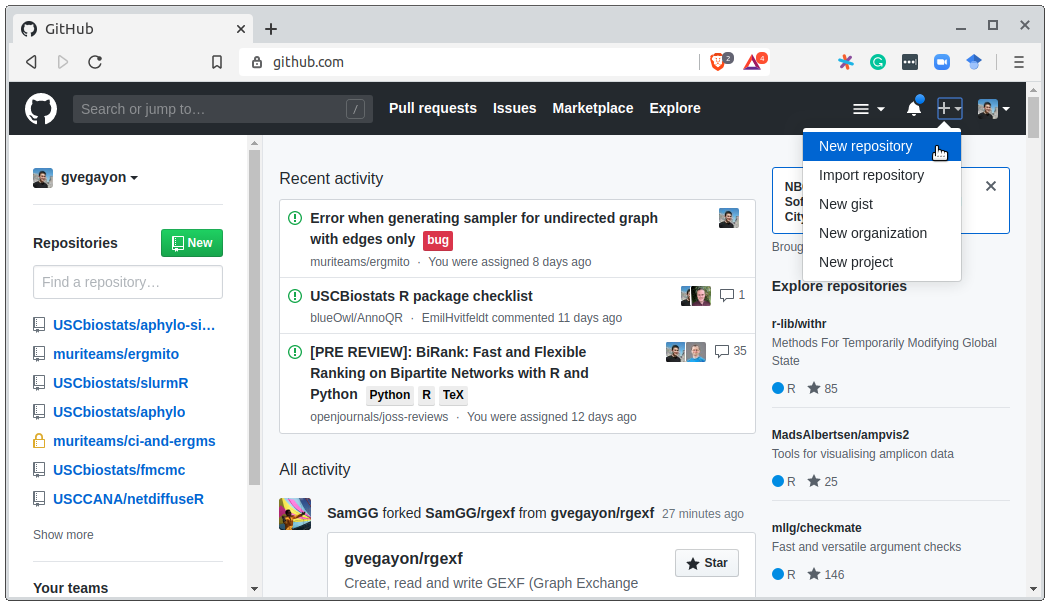Select New repository from dropdown
1054x610 pixels.
(882, 146)
